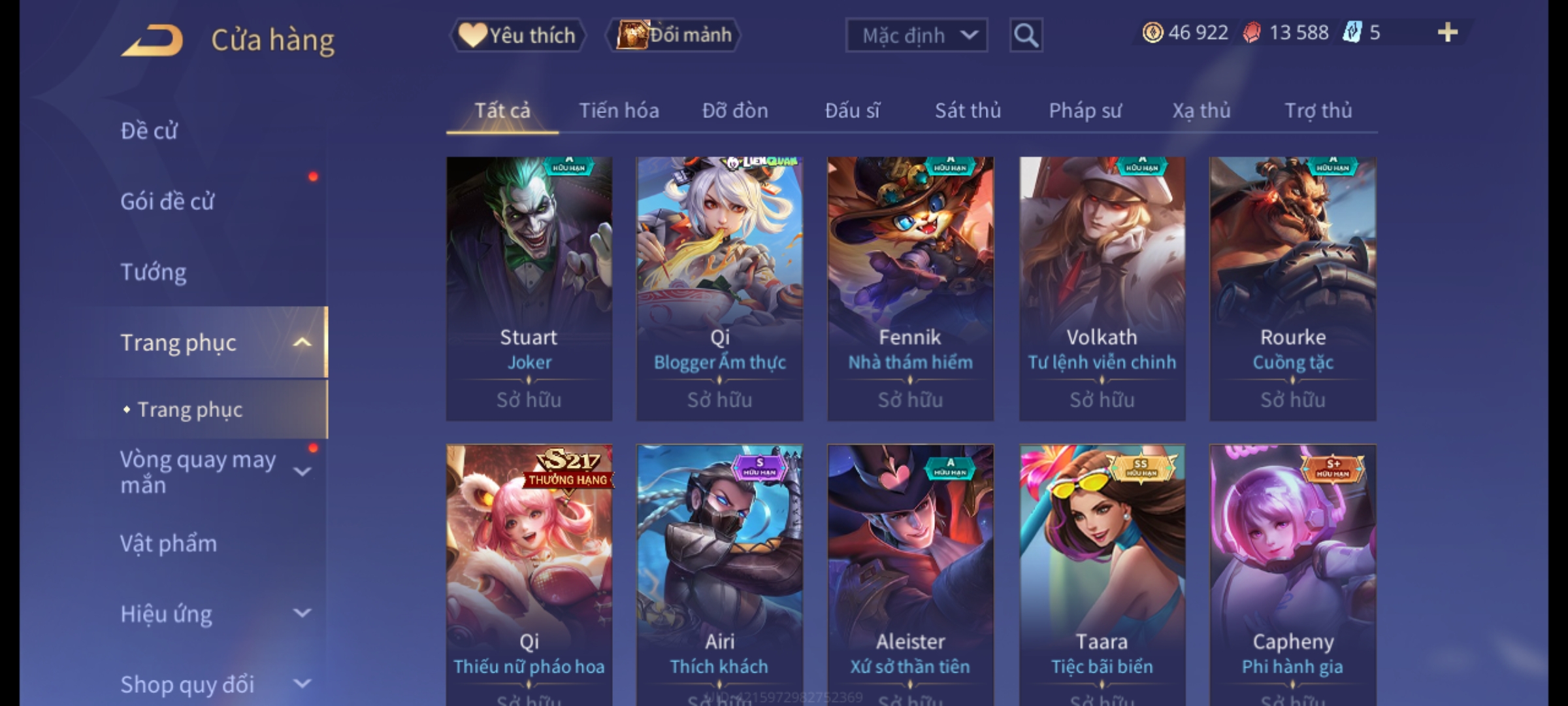
Task: Open Tướng in the sidebar
Action: click(154, 272)
